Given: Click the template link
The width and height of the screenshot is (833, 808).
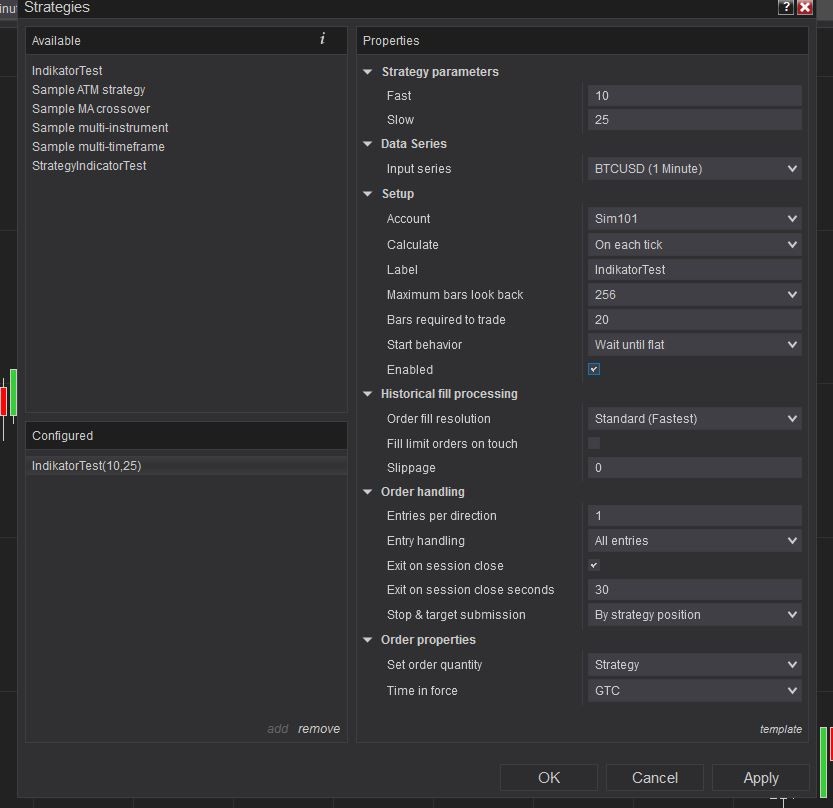Looking at the screenshot, I should click(x=780, y=729).
